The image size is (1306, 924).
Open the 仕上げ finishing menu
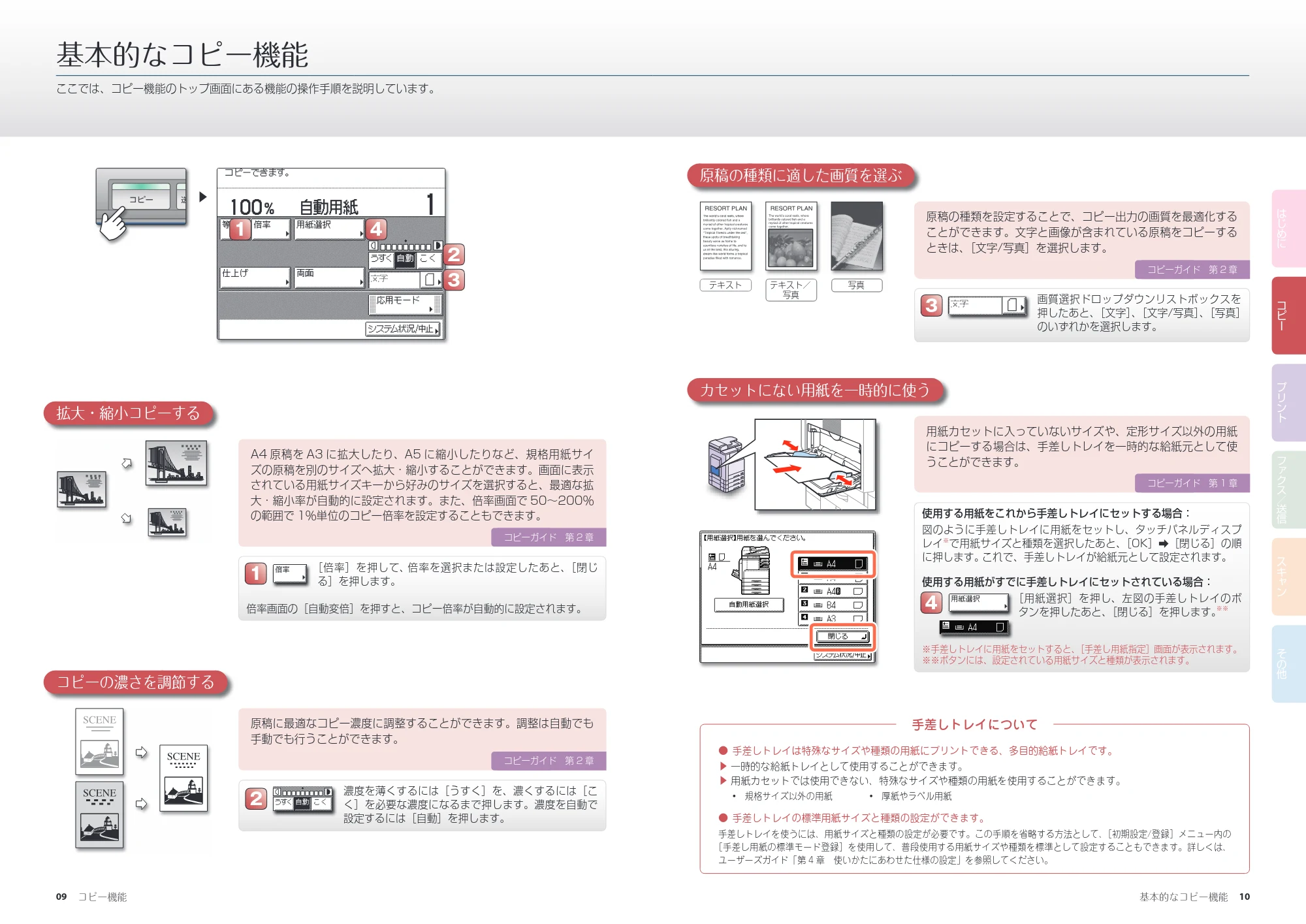(x=255, y=278)
